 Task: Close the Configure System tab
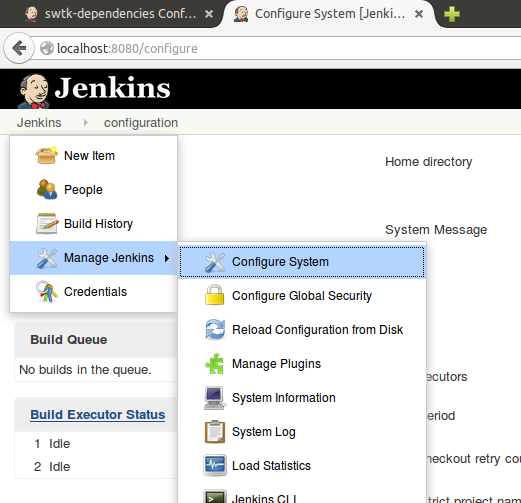click(x=419, y=14)
